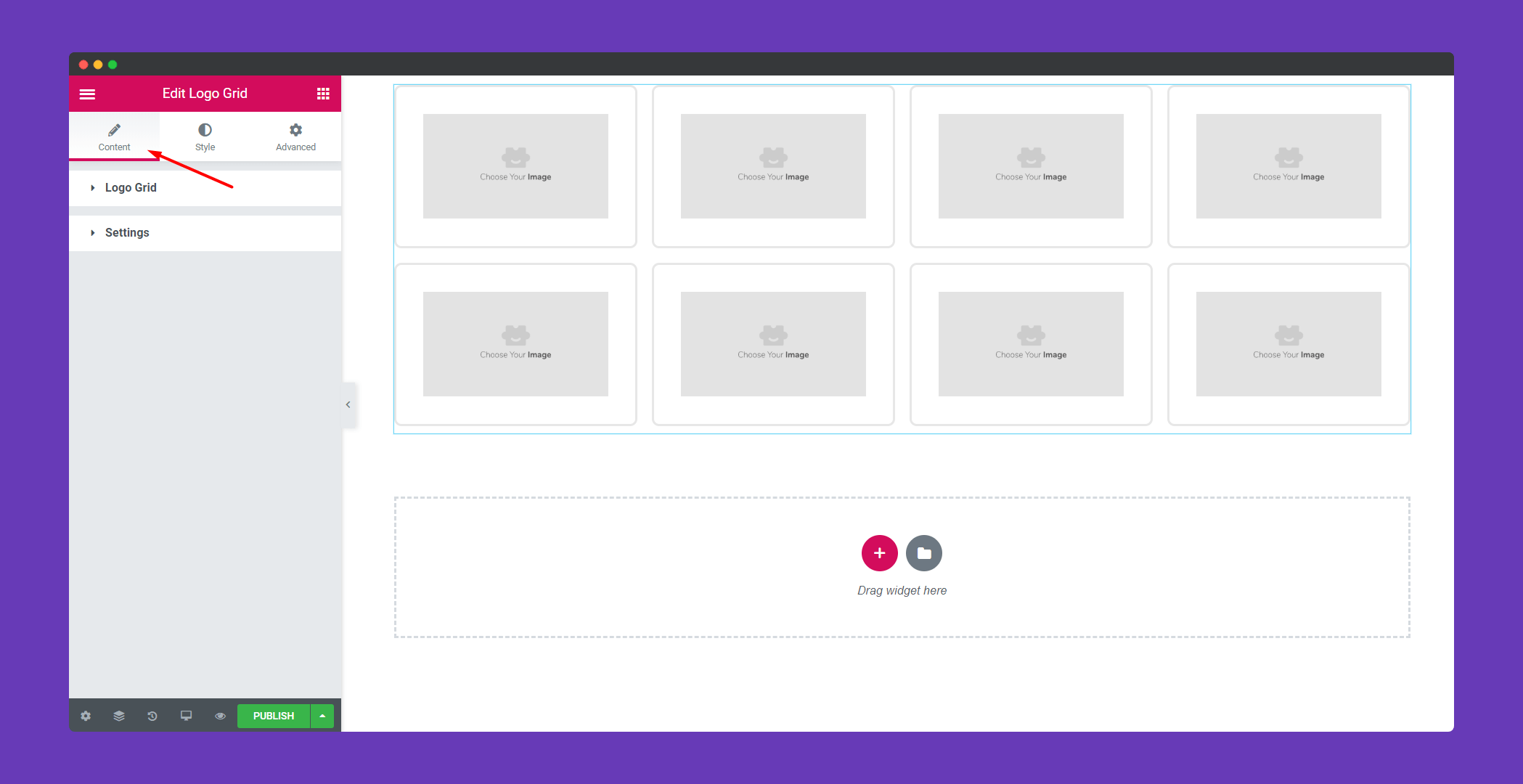Click the Content tab pencil icon
Image resolution: width=1523 pixels, height=784 pixels.
114,127
